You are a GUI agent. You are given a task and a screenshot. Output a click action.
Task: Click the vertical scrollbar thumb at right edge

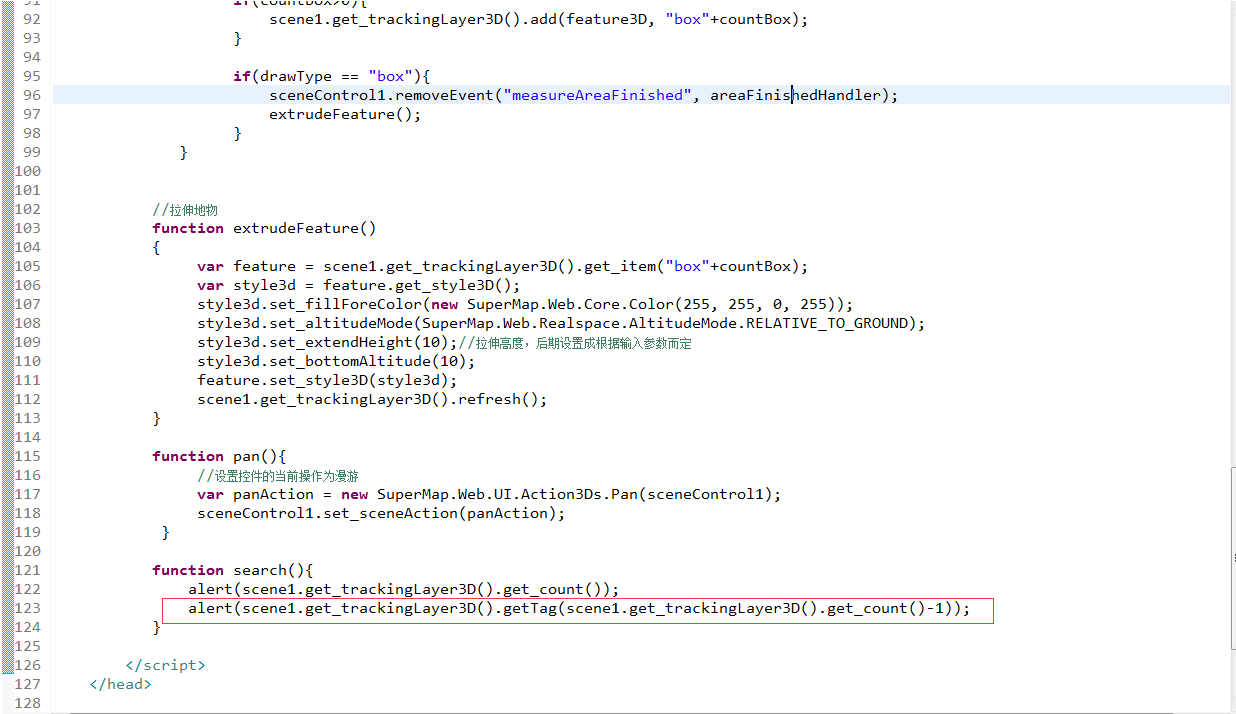pyautogui.click(x=1232, y=560)
